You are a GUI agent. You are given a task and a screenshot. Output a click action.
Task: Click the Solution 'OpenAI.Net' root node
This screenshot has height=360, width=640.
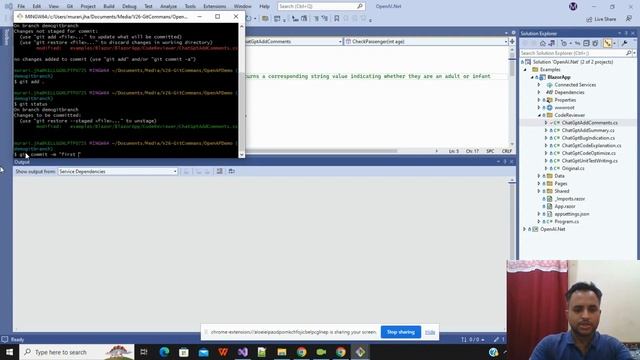[x=573, y=62]
